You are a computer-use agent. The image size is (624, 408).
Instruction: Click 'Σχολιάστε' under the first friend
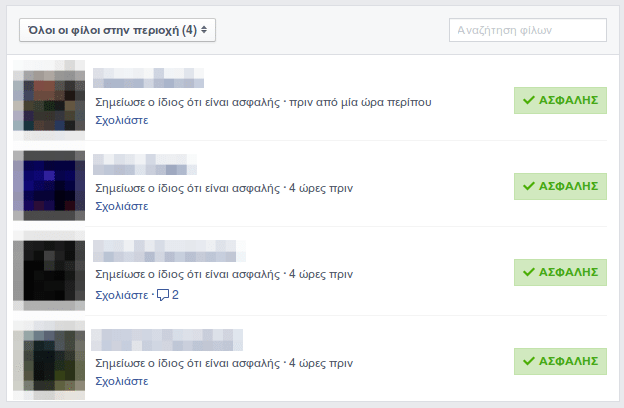coord(122,120)
